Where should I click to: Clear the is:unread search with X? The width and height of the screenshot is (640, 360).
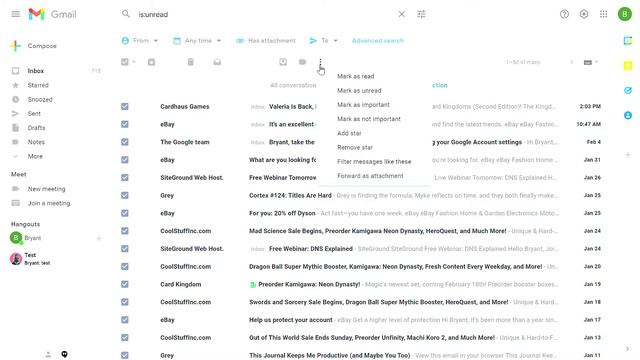coord(402,14)
